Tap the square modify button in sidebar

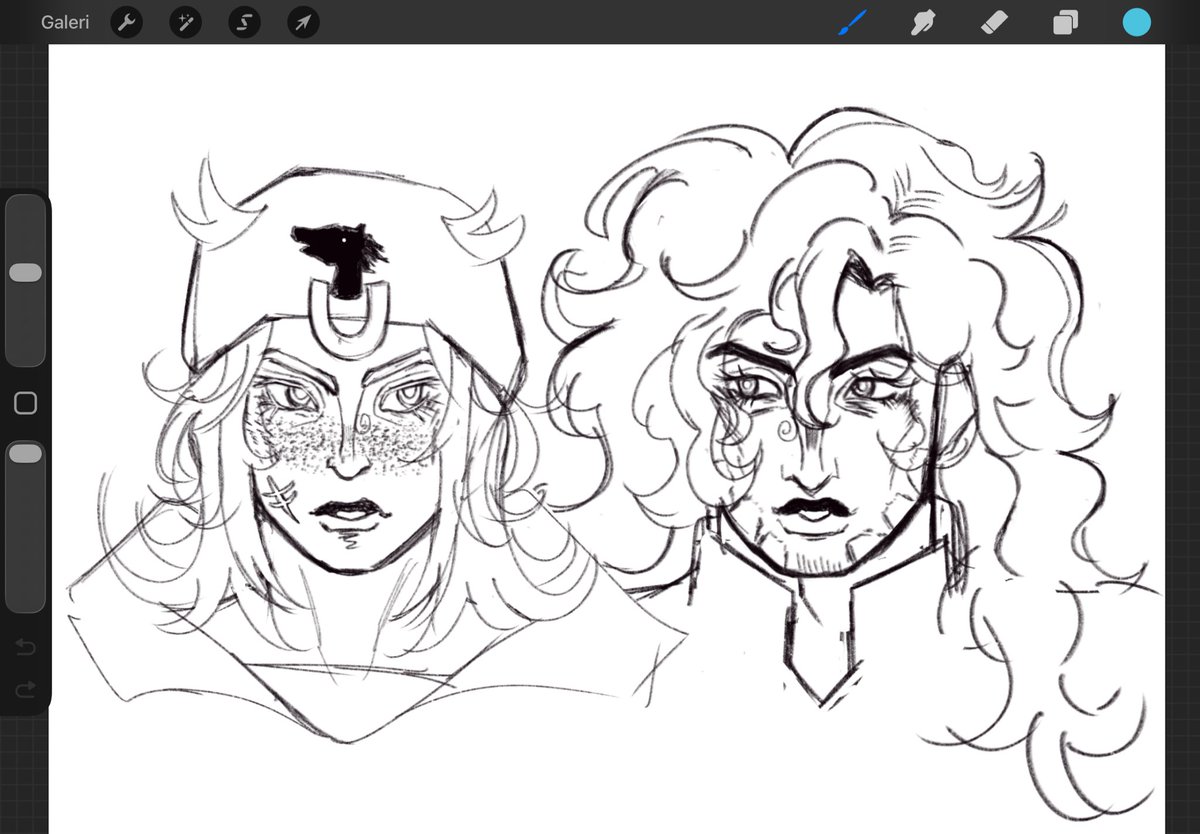pyautogui.click(x=26, y=403)
